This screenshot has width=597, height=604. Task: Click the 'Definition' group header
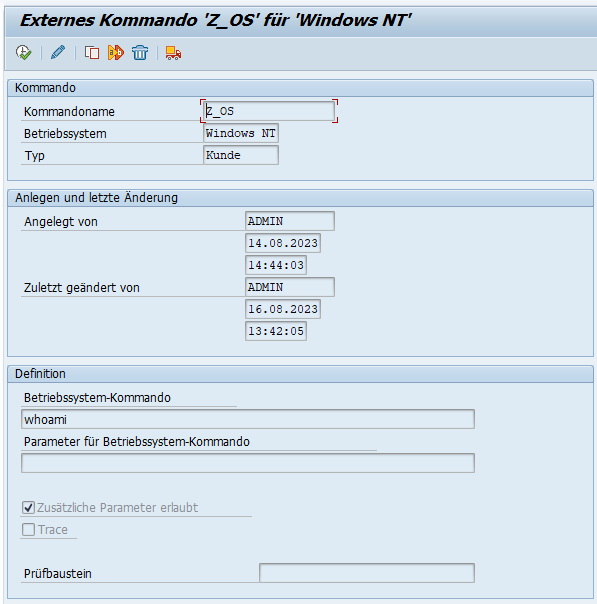40,374
